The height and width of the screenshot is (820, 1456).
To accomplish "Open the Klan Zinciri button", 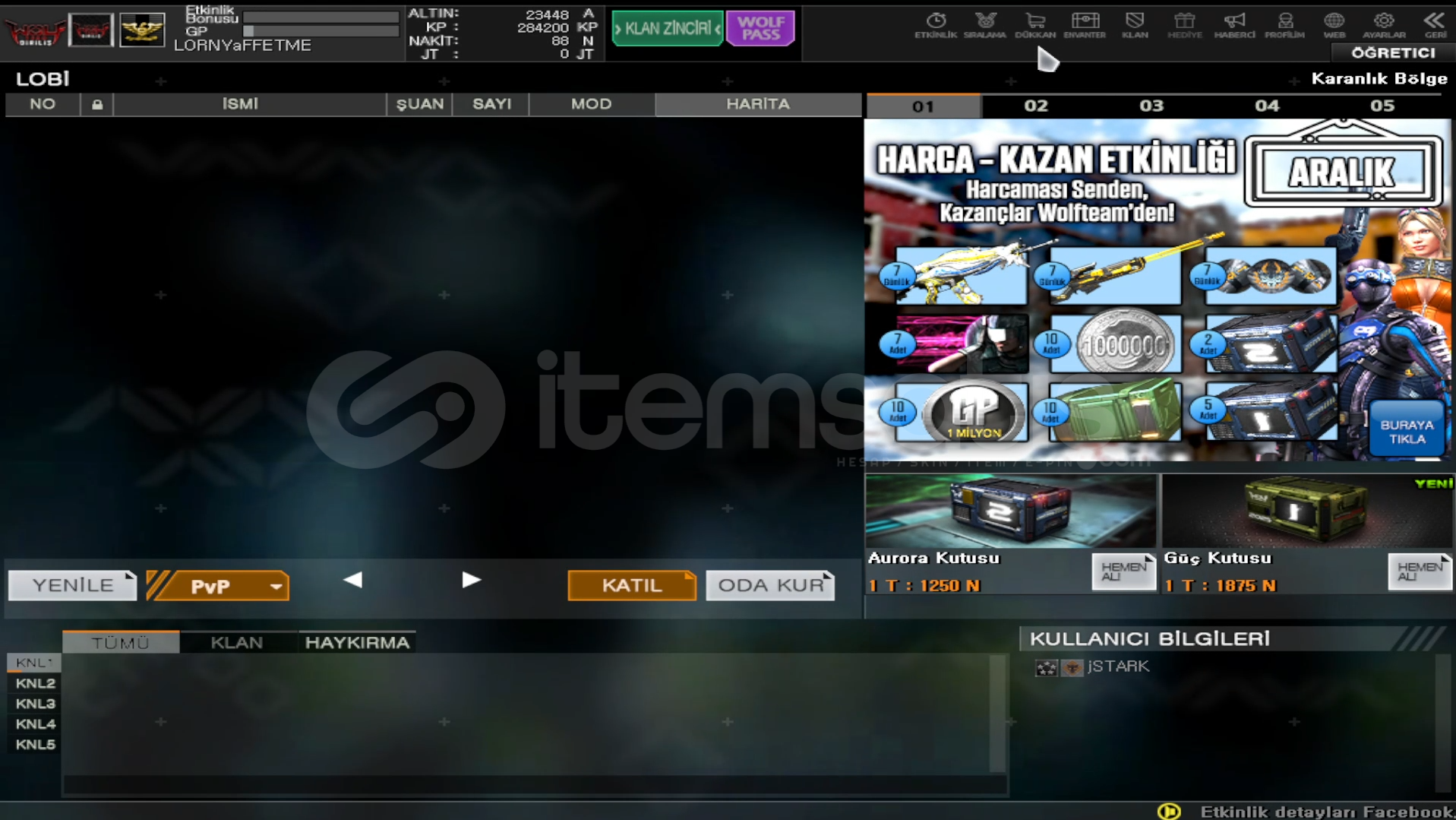I will (668, 29).
